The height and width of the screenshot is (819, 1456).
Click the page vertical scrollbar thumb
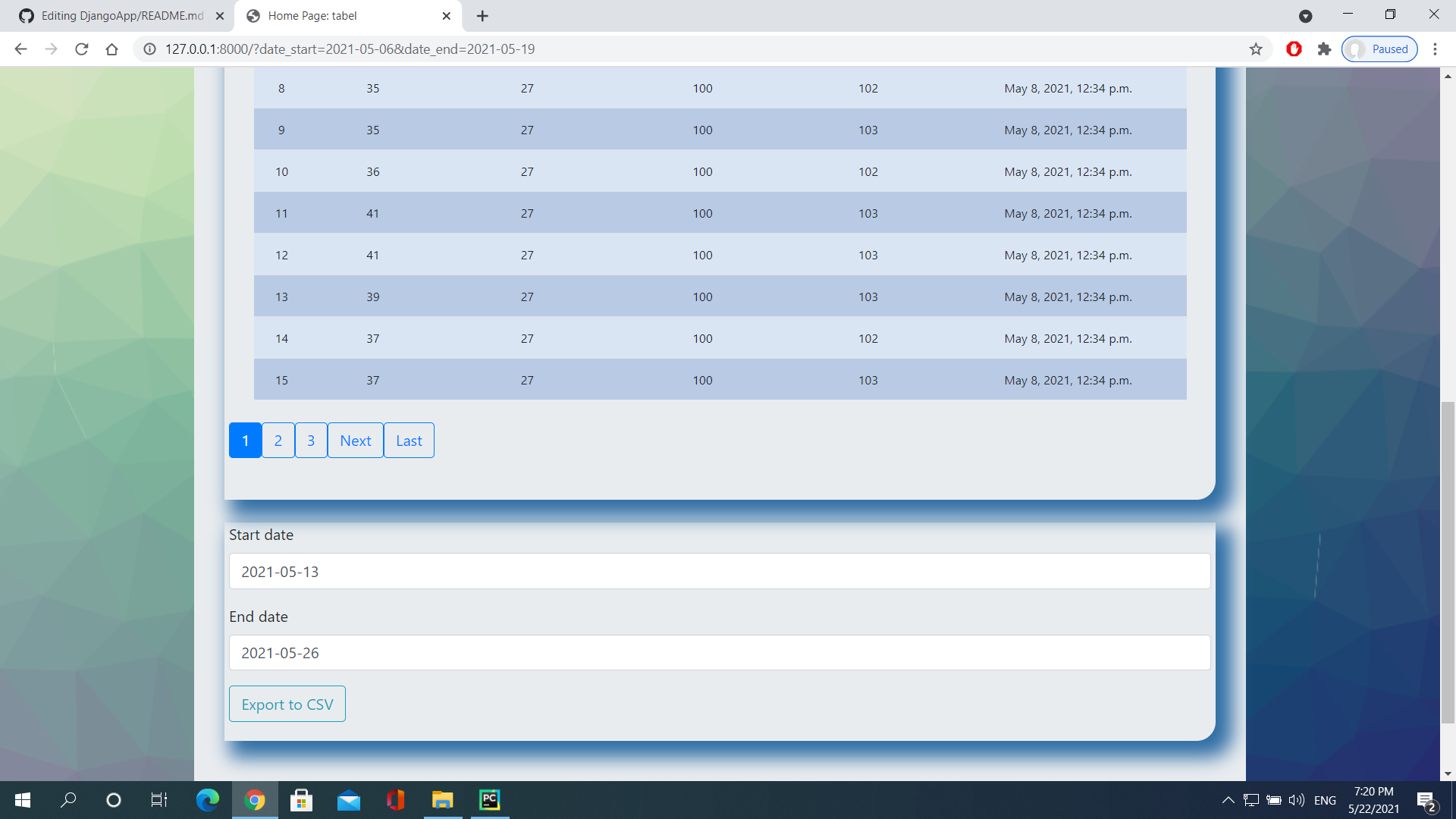[1448, 561]
